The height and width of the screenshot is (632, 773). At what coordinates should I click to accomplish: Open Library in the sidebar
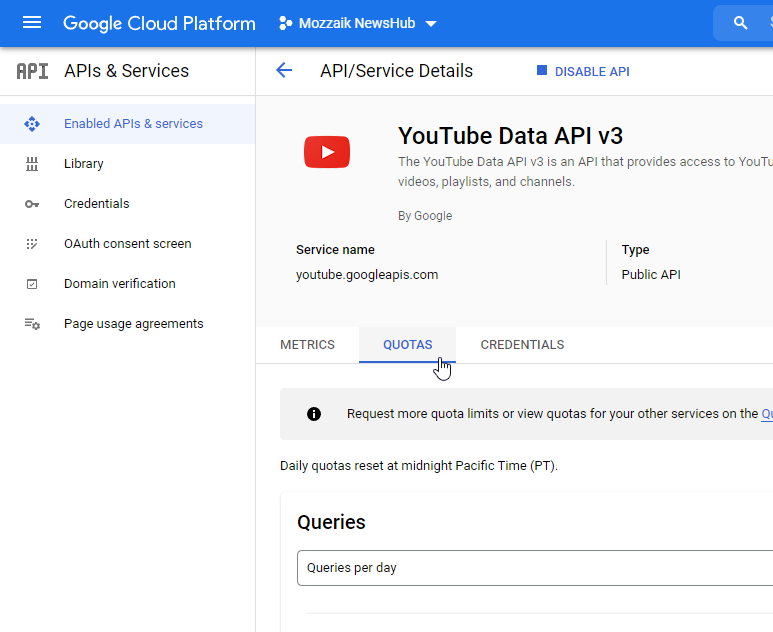point(128,164)
